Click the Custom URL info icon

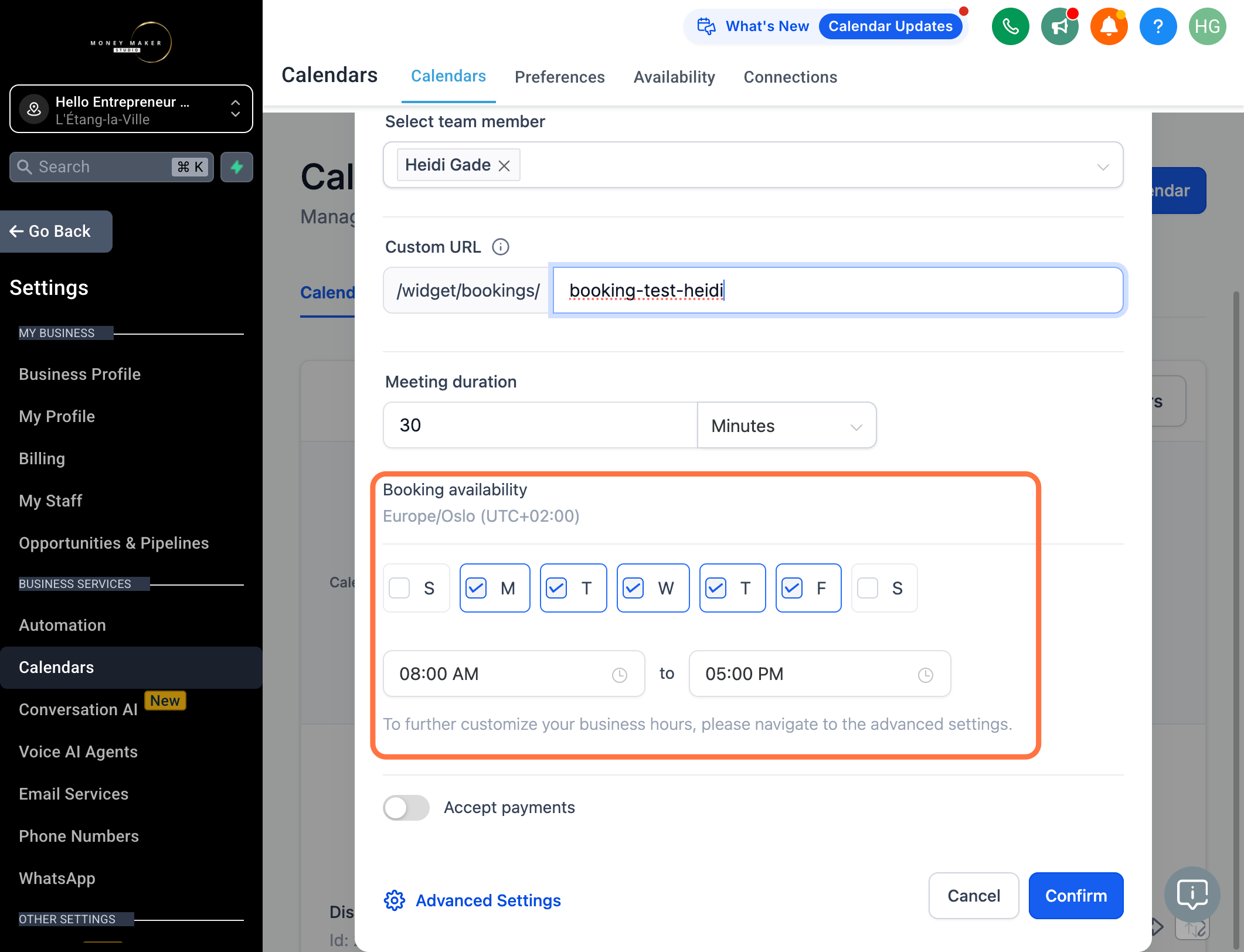pyautogui.click(x=500, y=247)
